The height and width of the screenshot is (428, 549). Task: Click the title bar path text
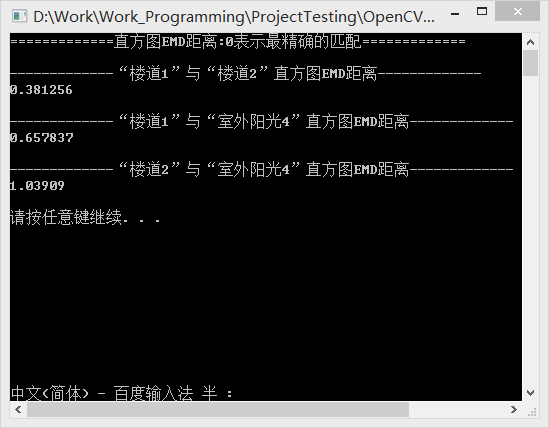[x=234, y=17]
